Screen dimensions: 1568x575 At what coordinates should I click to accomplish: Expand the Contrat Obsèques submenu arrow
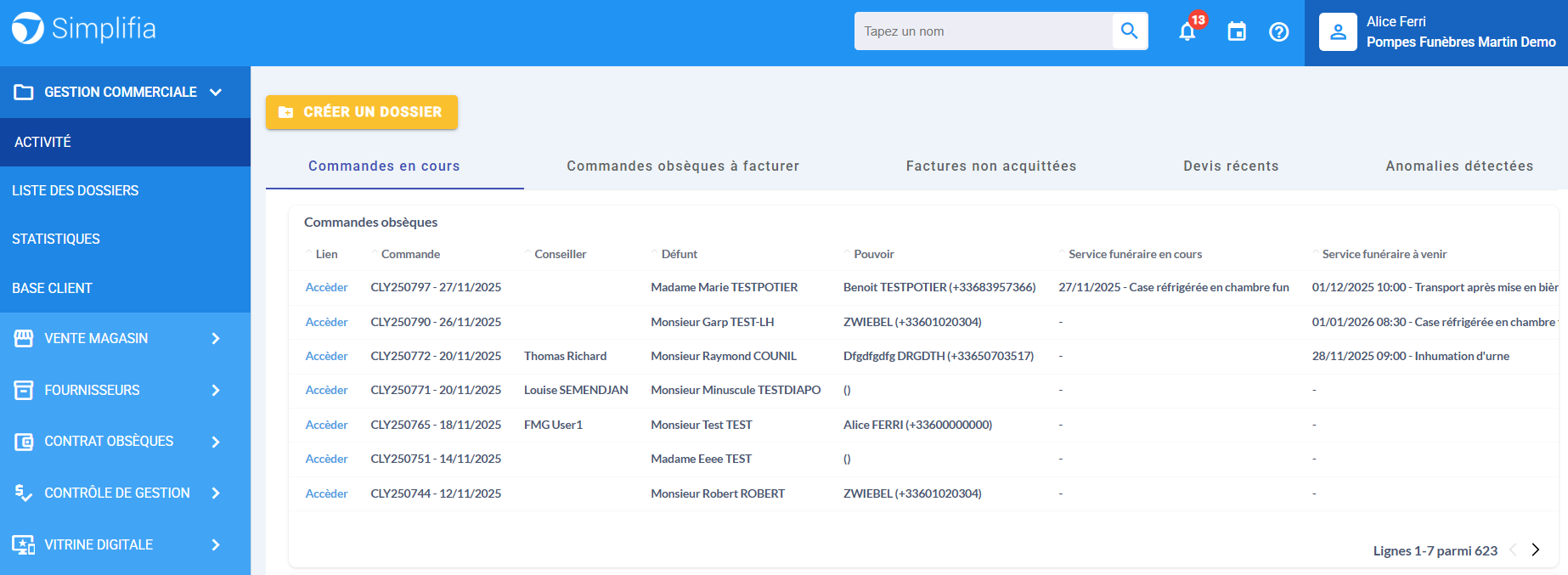216,442
